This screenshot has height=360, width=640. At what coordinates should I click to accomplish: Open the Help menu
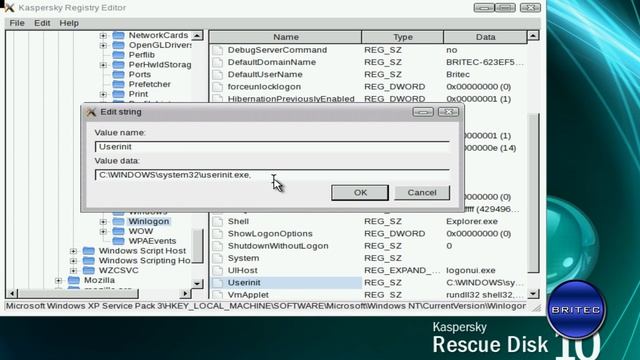click(x=69, y=23)
